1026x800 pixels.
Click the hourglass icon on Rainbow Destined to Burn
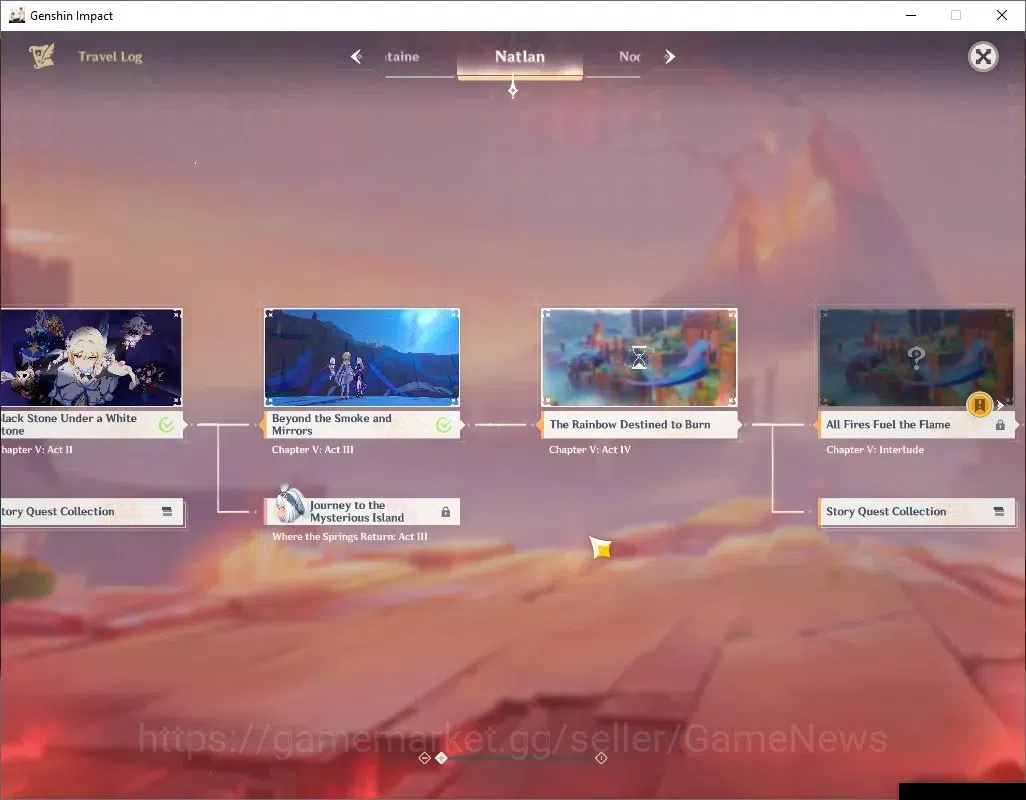(x=639, y=358)
